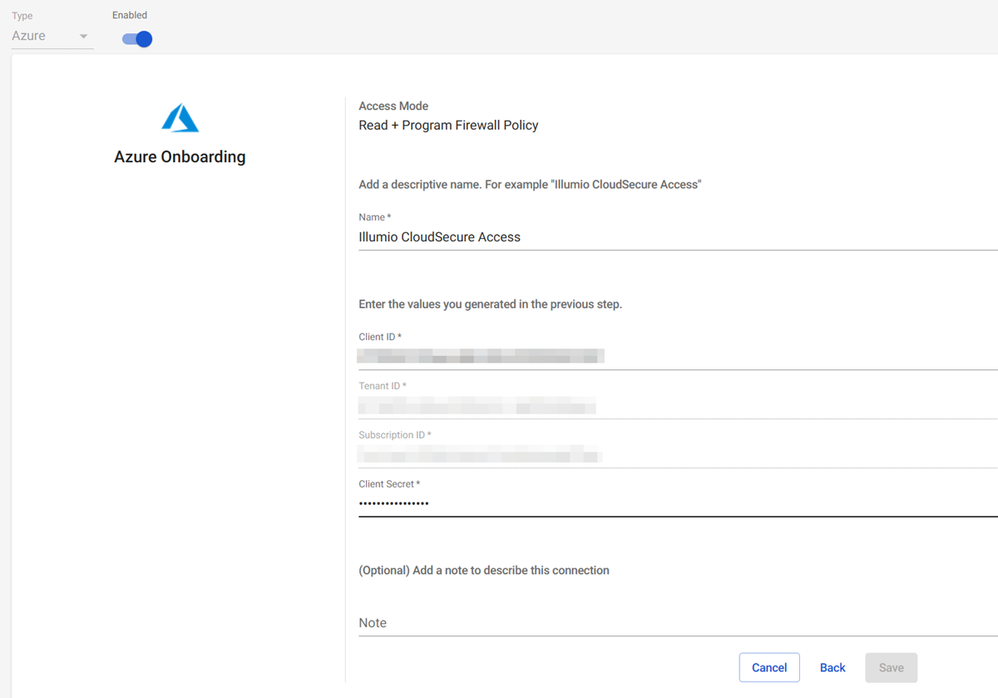
Task: Click "Enter the values you generated" text
Action: [490, 304]
